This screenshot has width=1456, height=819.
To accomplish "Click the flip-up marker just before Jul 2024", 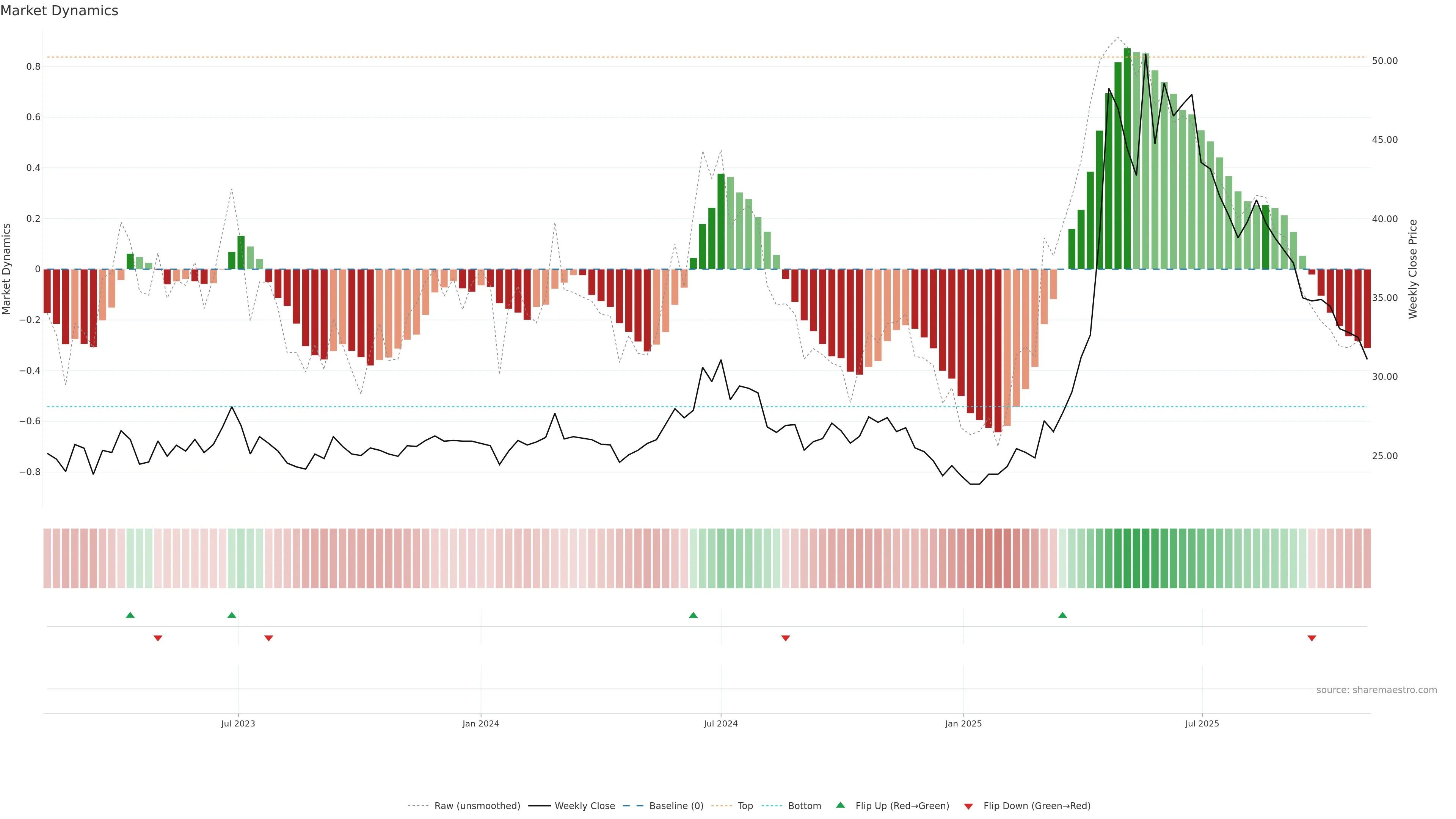I will (x=693, y=615).
